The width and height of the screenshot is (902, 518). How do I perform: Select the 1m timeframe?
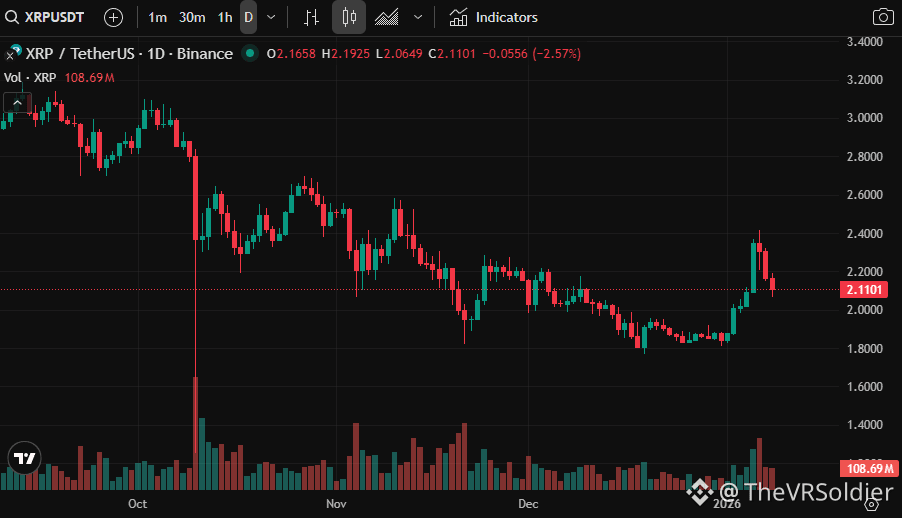click(157, 17)
